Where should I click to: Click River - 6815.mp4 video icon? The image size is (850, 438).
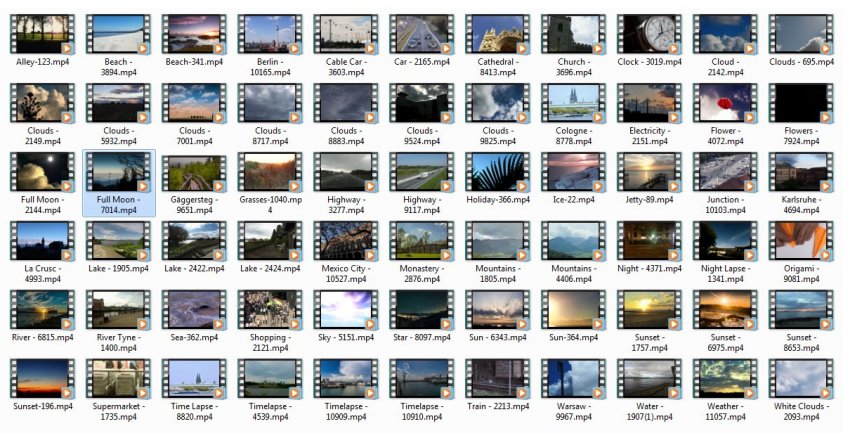pyautogui.click(x=42, y=310)
